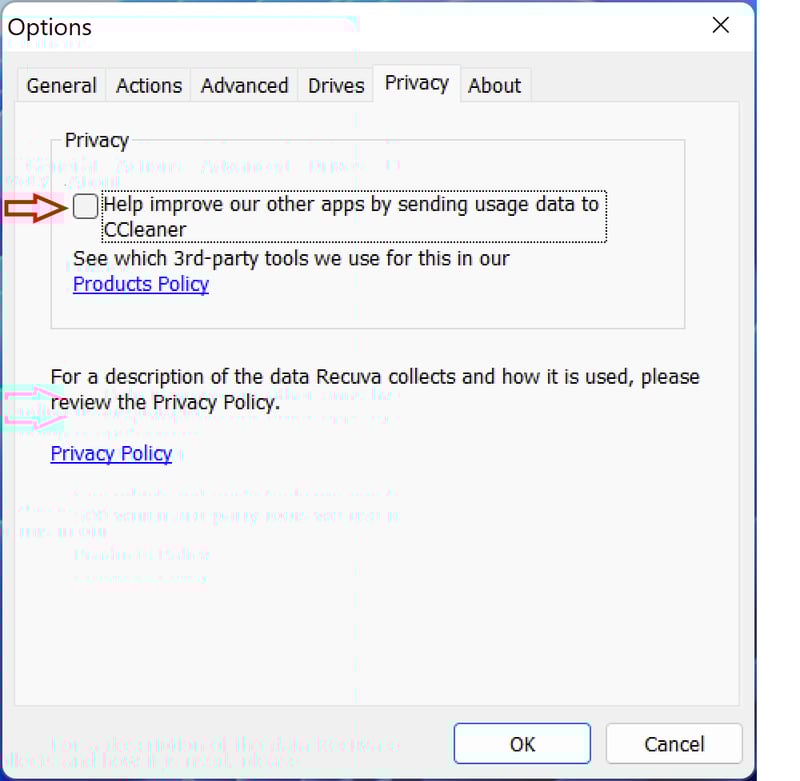Click the Recuva data collection description paragraph

pos(375,390)
